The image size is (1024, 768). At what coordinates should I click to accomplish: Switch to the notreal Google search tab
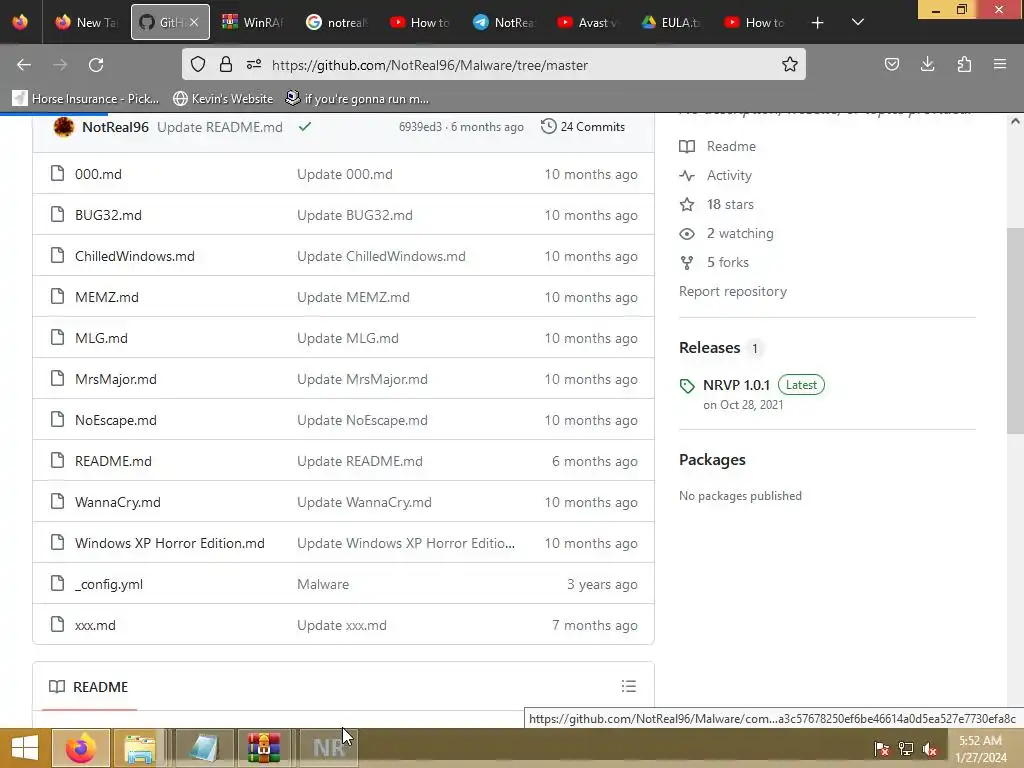(x=337, y=22)
